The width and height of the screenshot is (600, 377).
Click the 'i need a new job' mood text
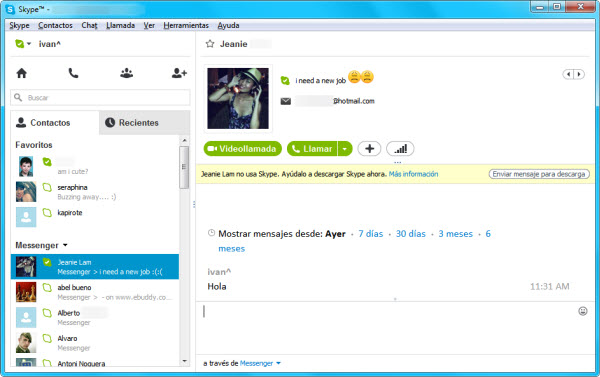pyautogui.click(x=321, y=80)
